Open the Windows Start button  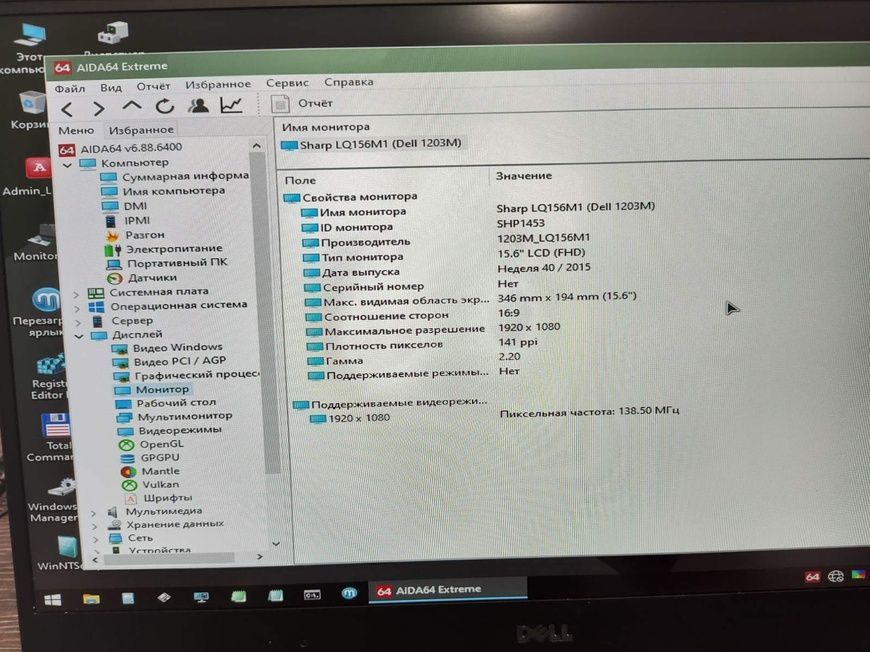click(53, 600)
